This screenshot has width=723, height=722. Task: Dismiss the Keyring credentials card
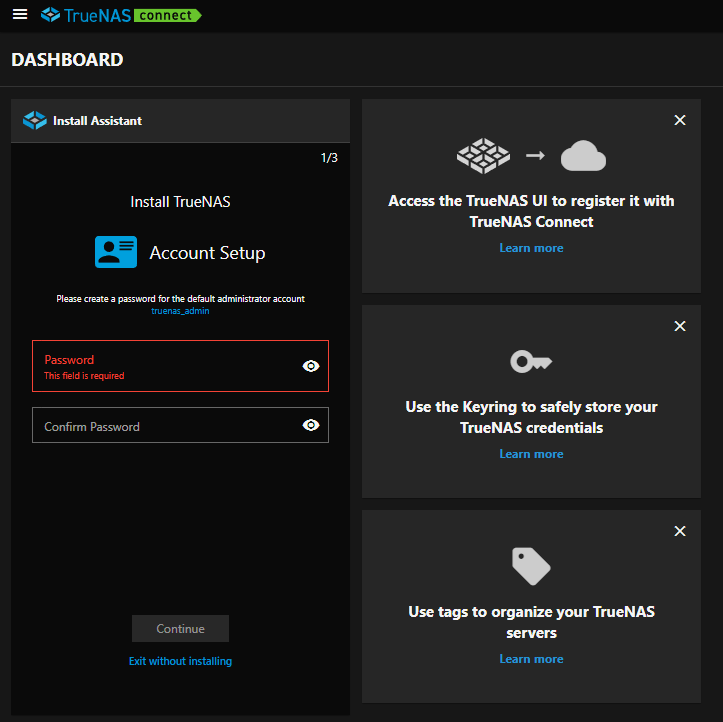pyautogui.click(x=680, y=326)
